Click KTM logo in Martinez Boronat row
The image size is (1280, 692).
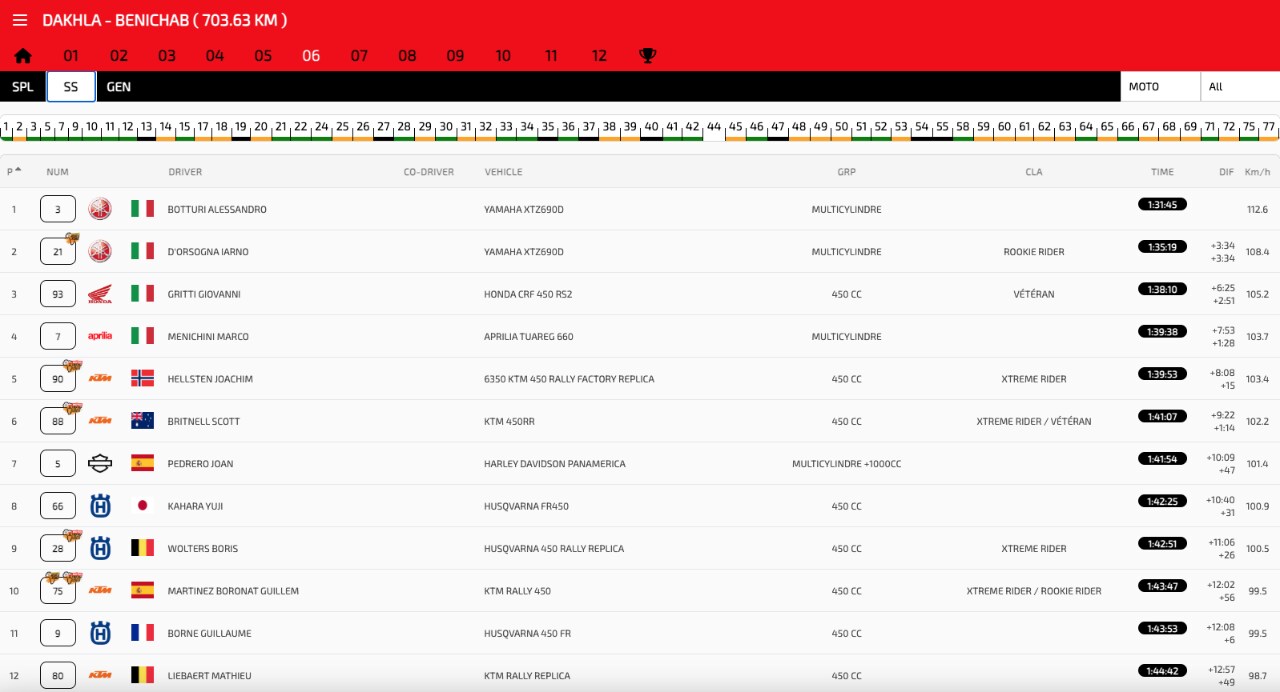tap(100, 591)
